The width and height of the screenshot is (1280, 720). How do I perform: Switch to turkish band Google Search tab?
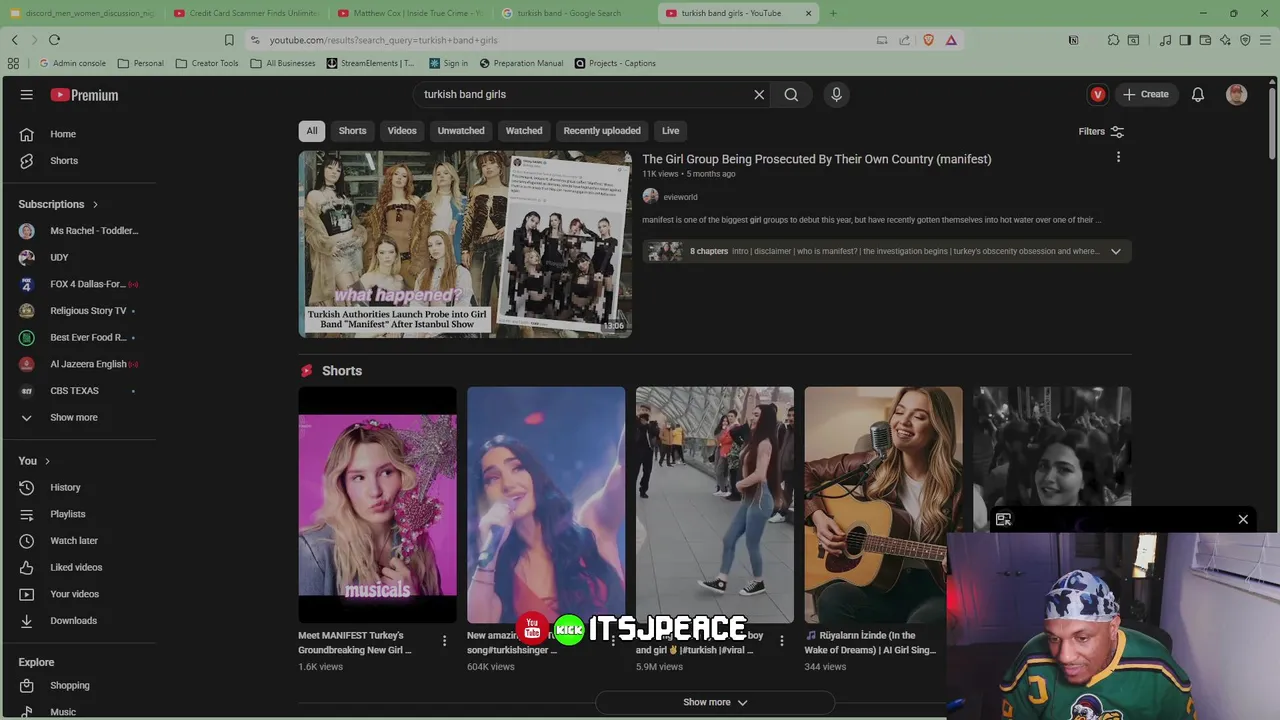(x=574, y=13)
